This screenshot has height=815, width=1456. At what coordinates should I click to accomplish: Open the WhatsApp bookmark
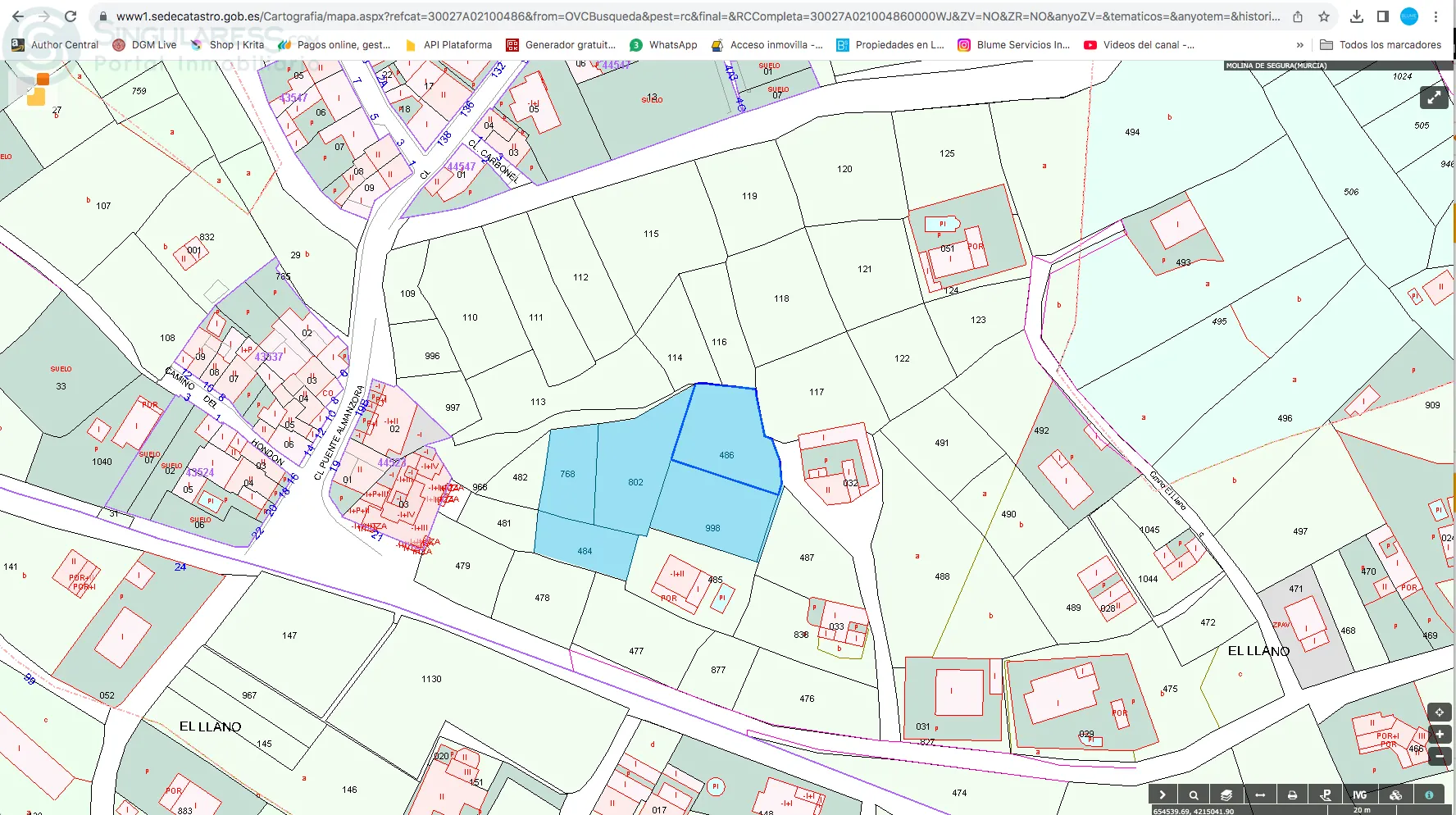point(663,45)
